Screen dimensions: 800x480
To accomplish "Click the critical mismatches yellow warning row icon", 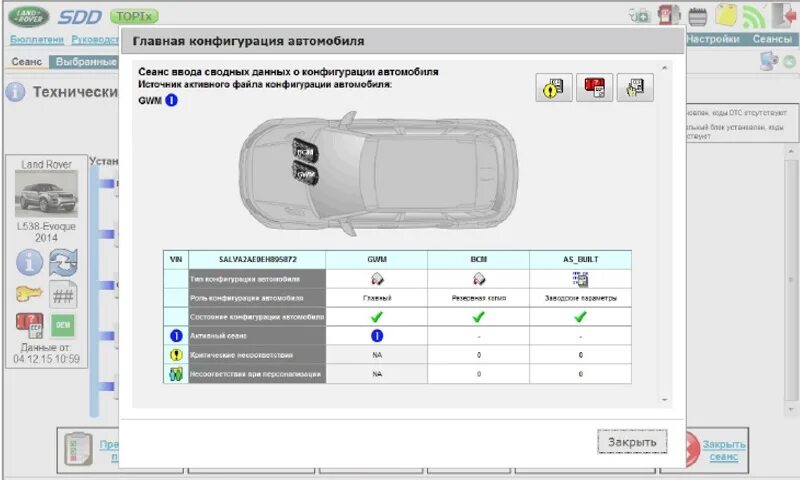I will 176,355.
